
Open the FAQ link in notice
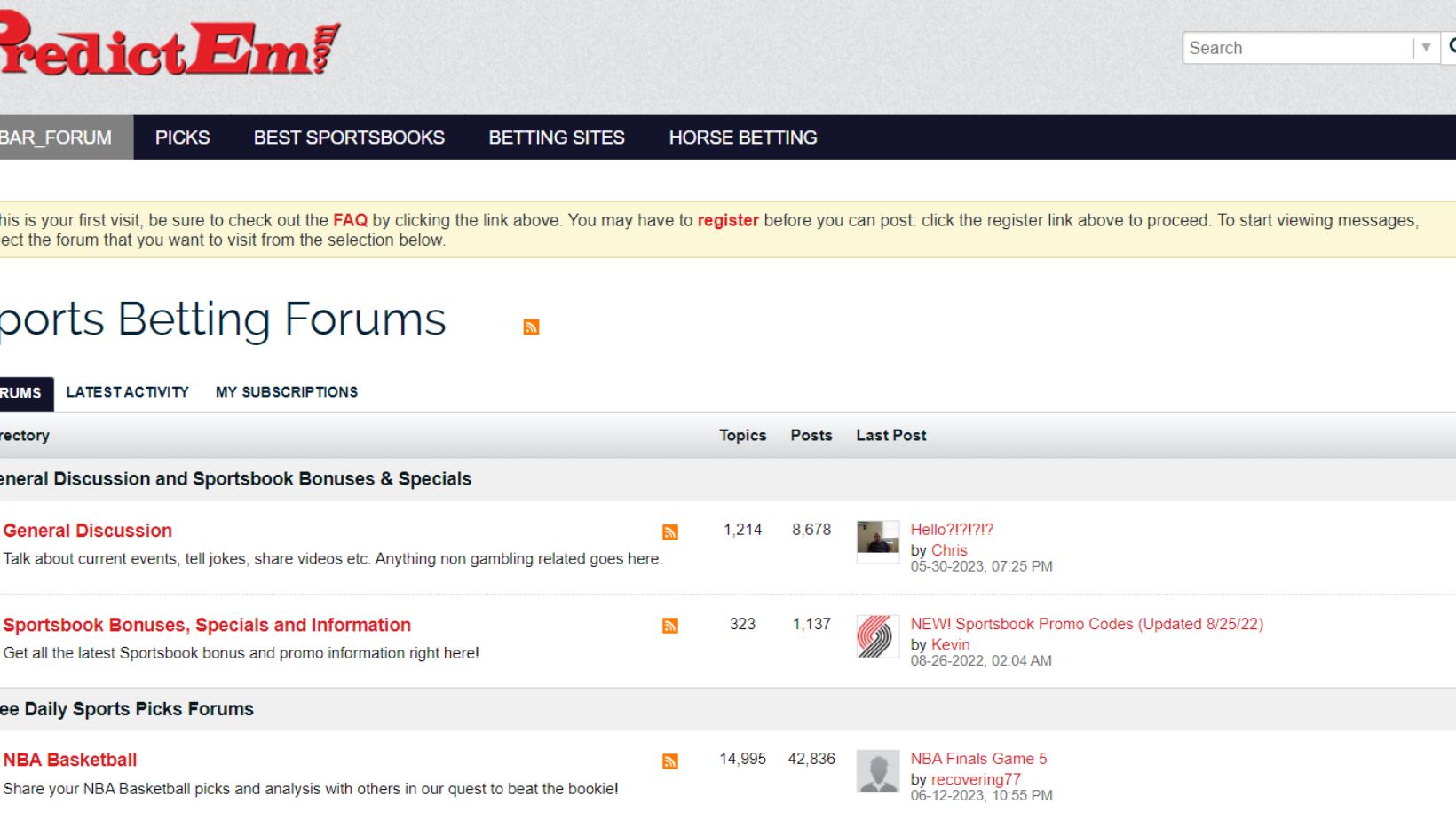tap(350, 220)
